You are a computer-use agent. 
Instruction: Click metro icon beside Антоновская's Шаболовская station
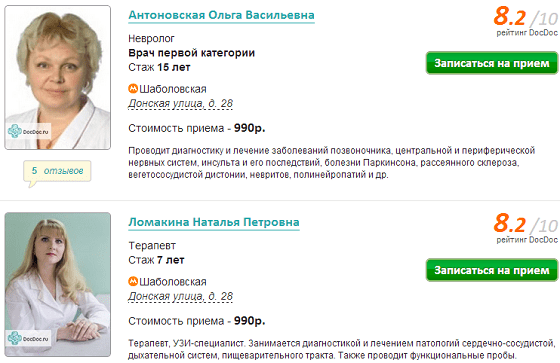pos(133,88)
